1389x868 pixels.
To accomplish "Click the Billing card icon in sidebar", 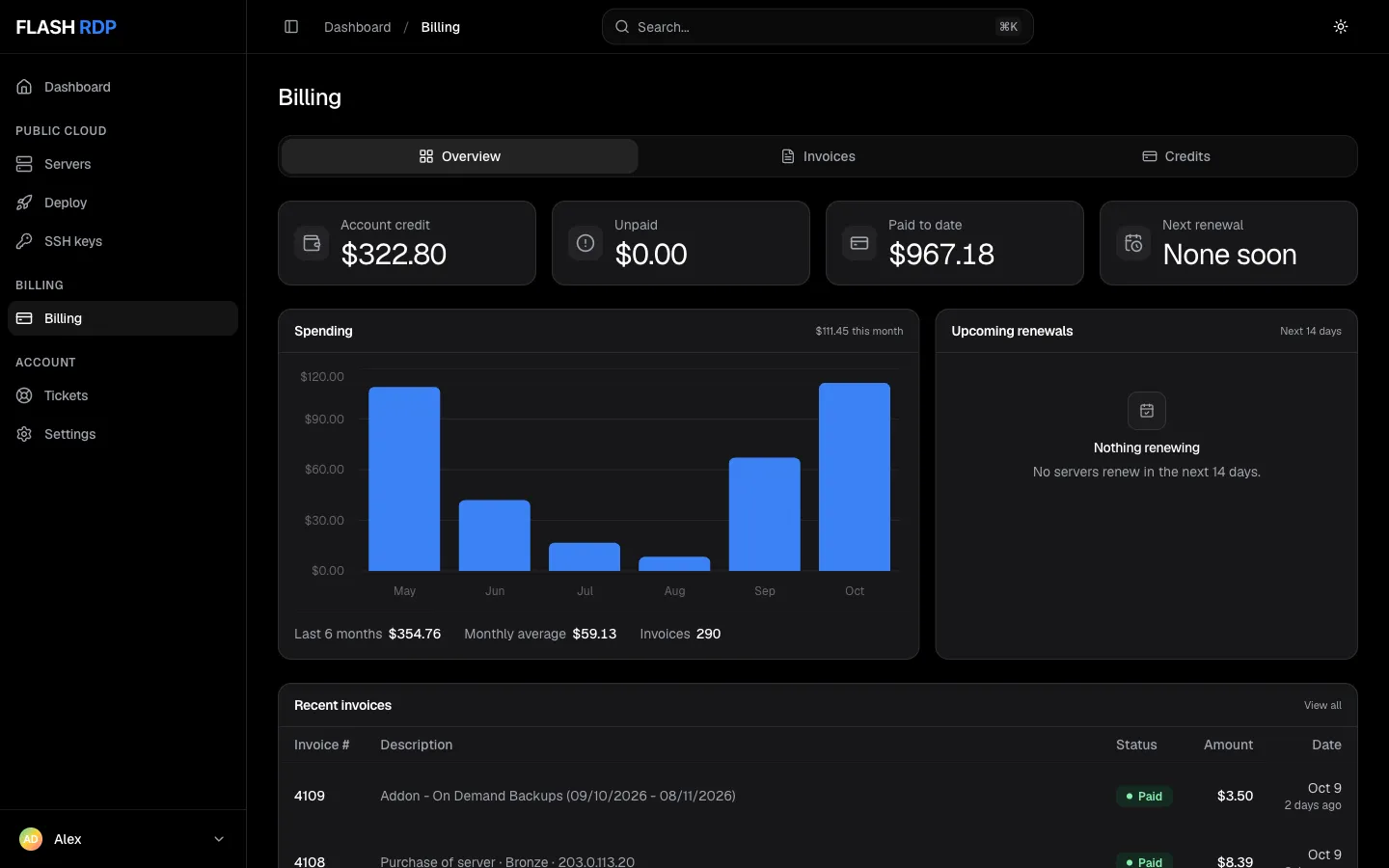I will point(24,318).
